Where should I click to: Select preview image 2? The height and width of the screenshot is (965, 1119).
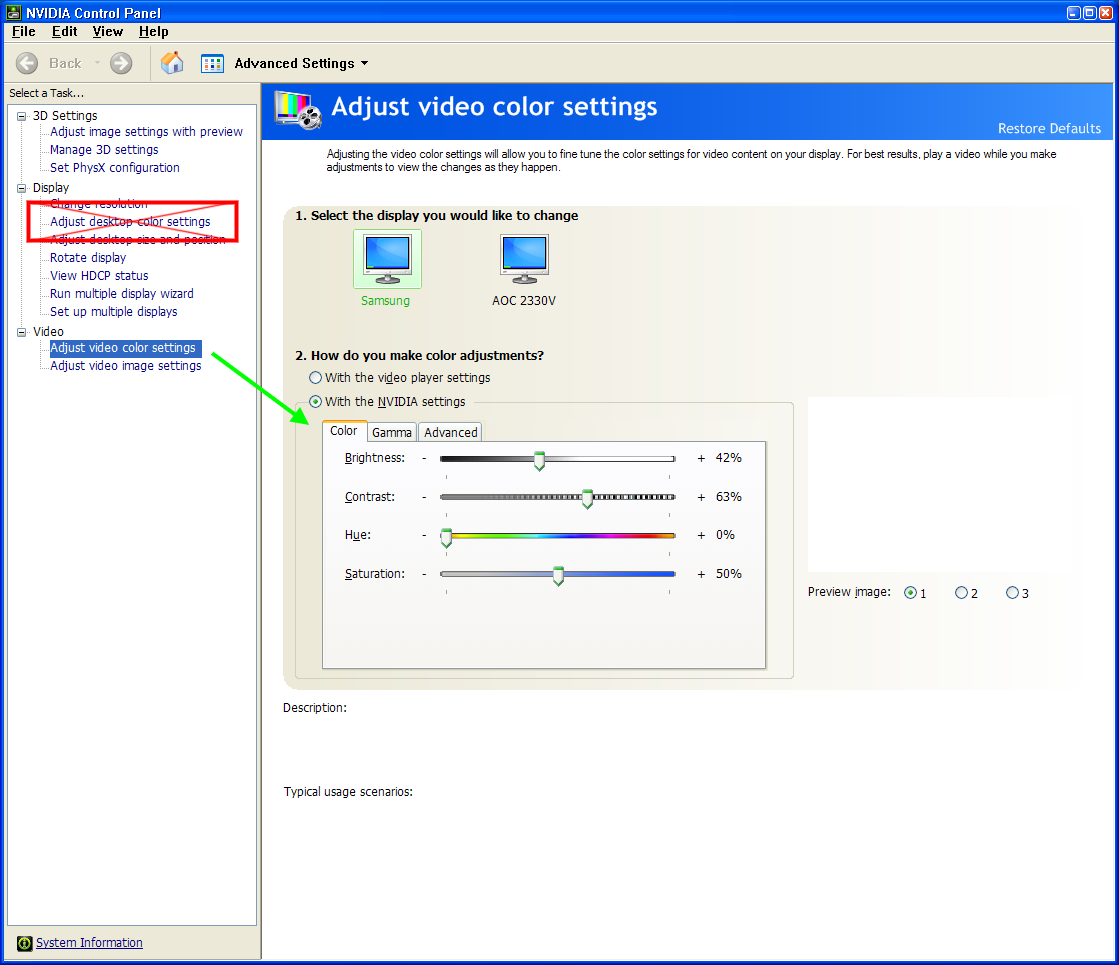(x=961, y=592)
